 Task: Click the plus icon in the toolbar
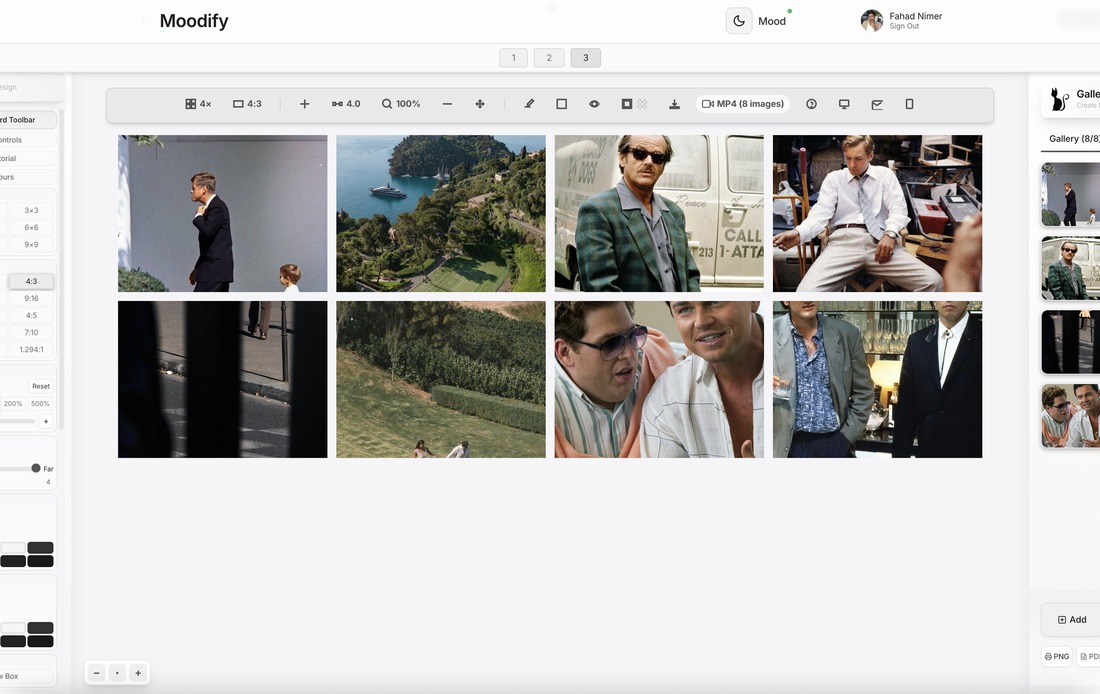coord(304,104)
